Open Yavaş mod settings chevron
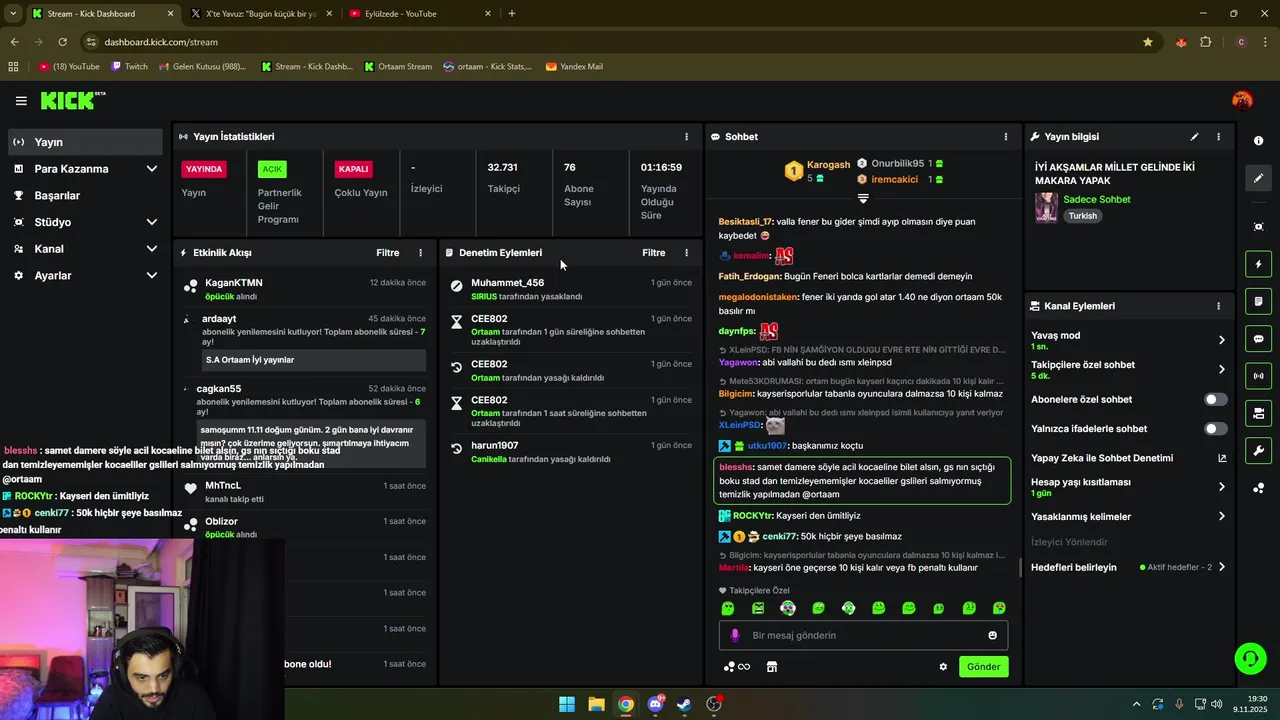Viewport: 1280px width, 720px height. (x=1221, y=340)
